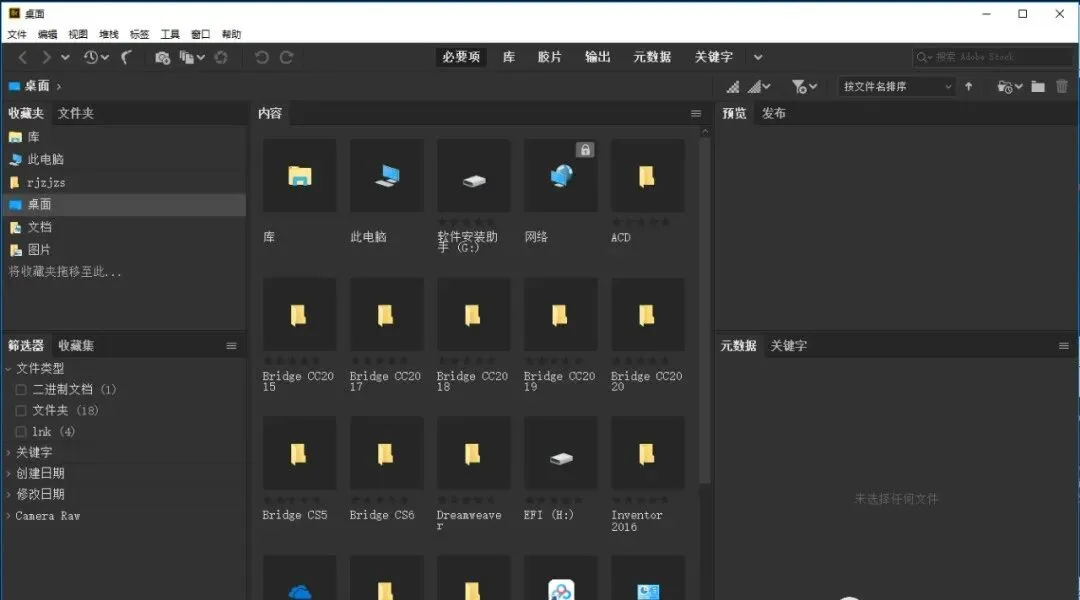Open thumbnail quality options dropdown
This screenshot has width=1080, height=600.
pyautogui.click(x=760, y=87)
